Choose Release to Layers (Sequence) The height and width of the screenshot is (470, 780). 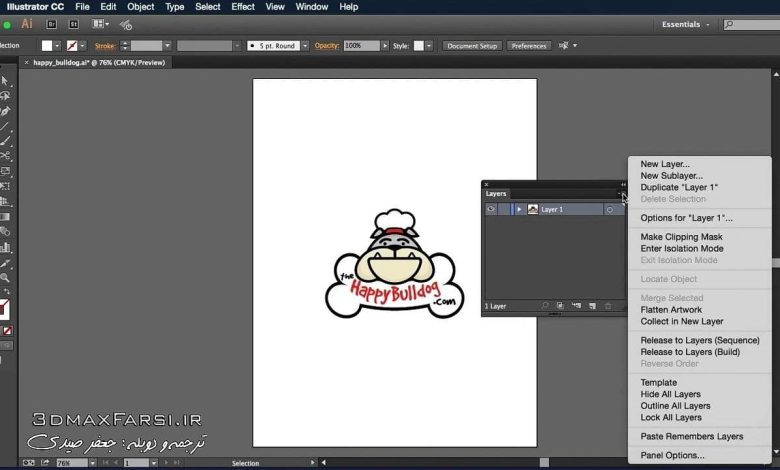[x=699, y=340]
